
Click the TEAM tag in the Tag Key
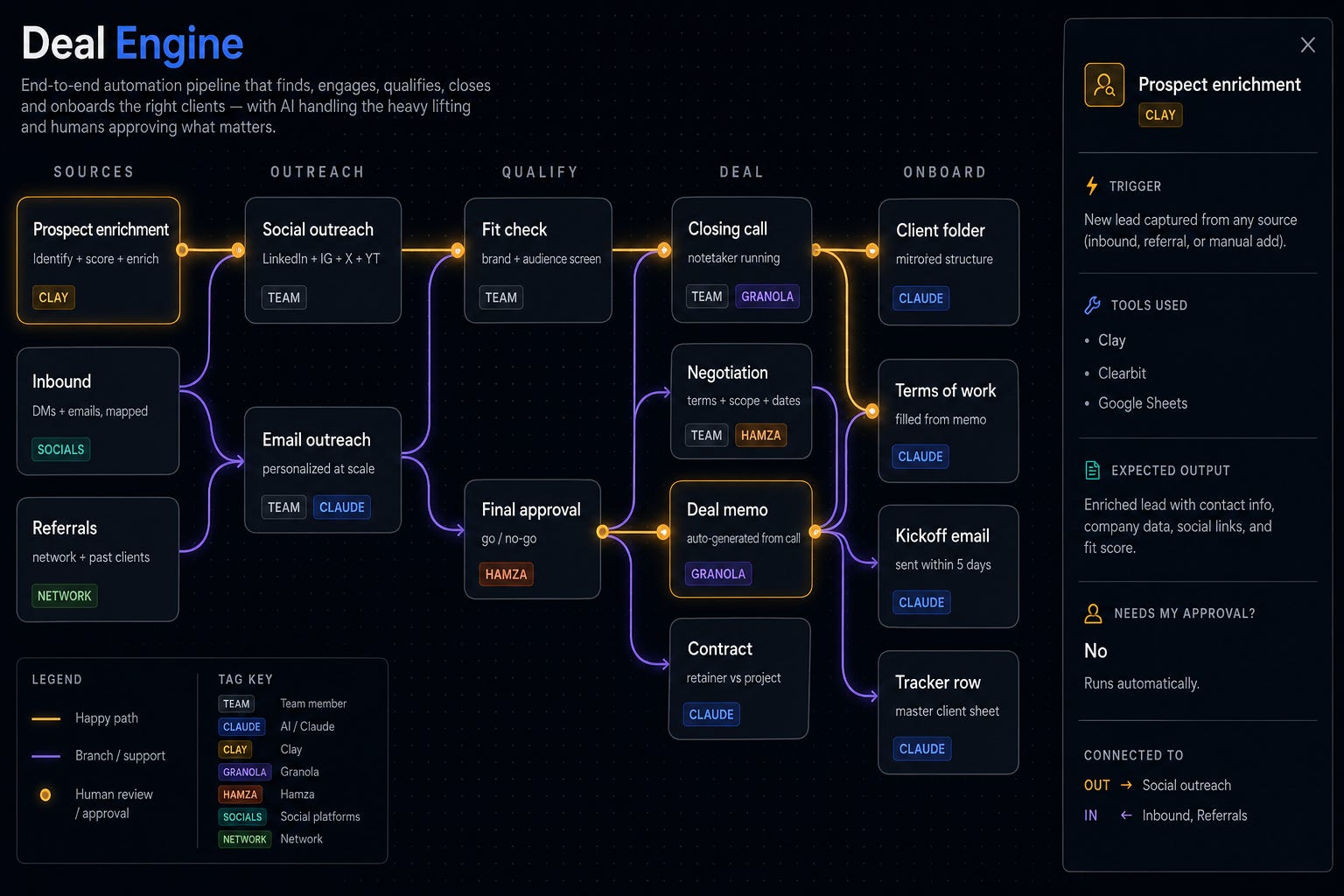click(236, 703)
